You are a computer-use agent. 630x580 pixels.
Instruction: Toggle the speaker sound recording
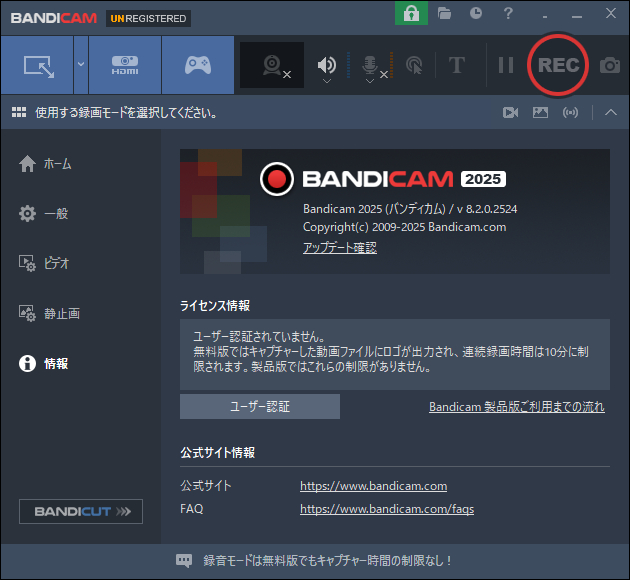click(327, 64)
